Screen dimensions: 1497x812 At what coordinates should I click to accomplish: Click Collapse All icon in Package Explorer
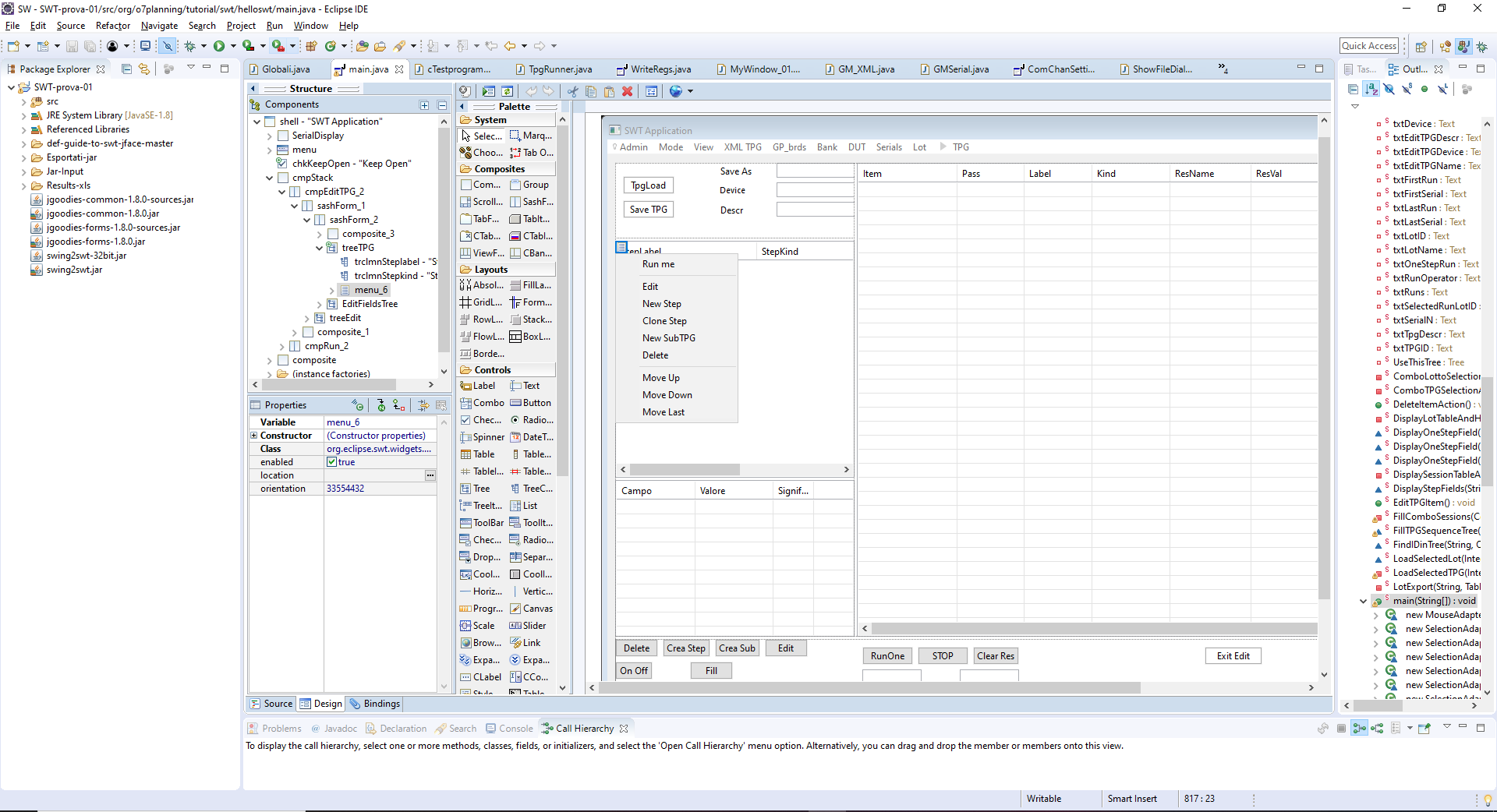click(x=126, y=69)
